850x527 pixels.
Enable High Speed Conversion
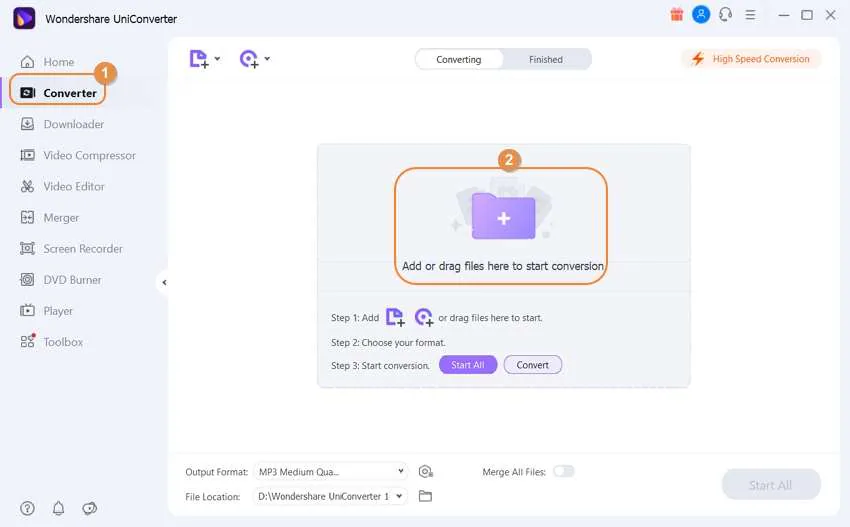coord(751,59)
